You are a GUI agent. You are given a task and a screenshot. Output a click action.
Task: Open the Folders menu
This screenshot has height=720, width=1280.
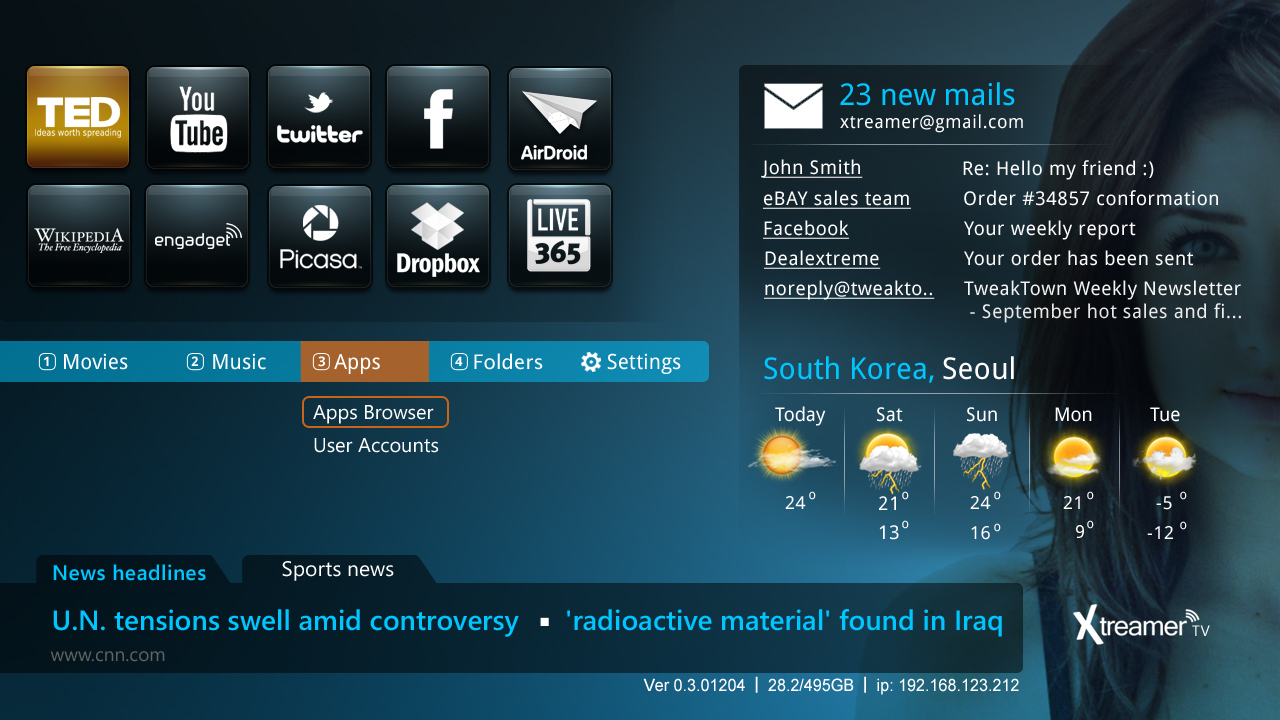497,362
